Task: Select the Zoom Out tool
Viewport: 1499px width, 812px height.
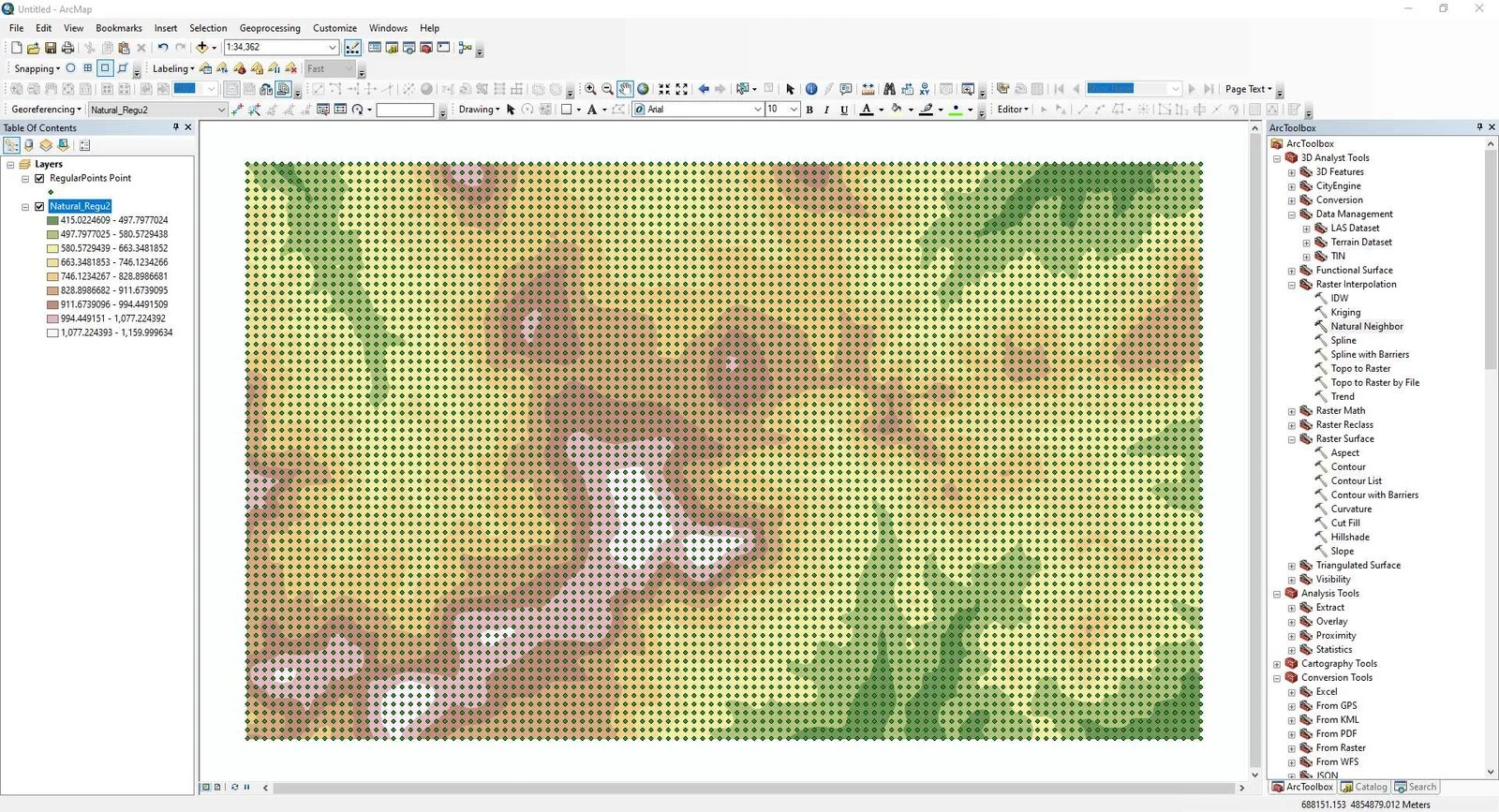Action: [607, 89]
